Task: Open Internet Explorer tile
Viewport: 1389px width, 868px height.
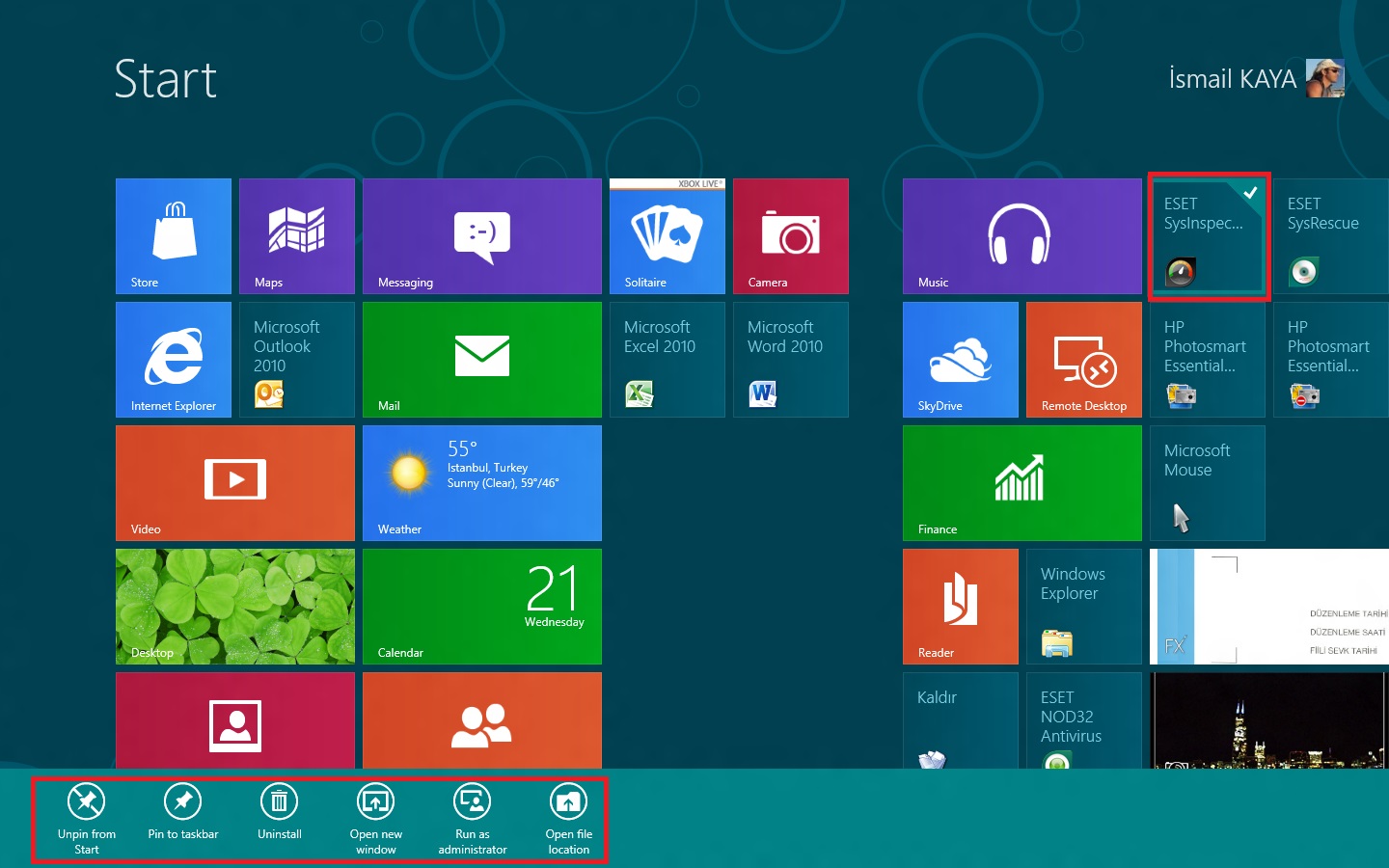Action: coord(174,360)
